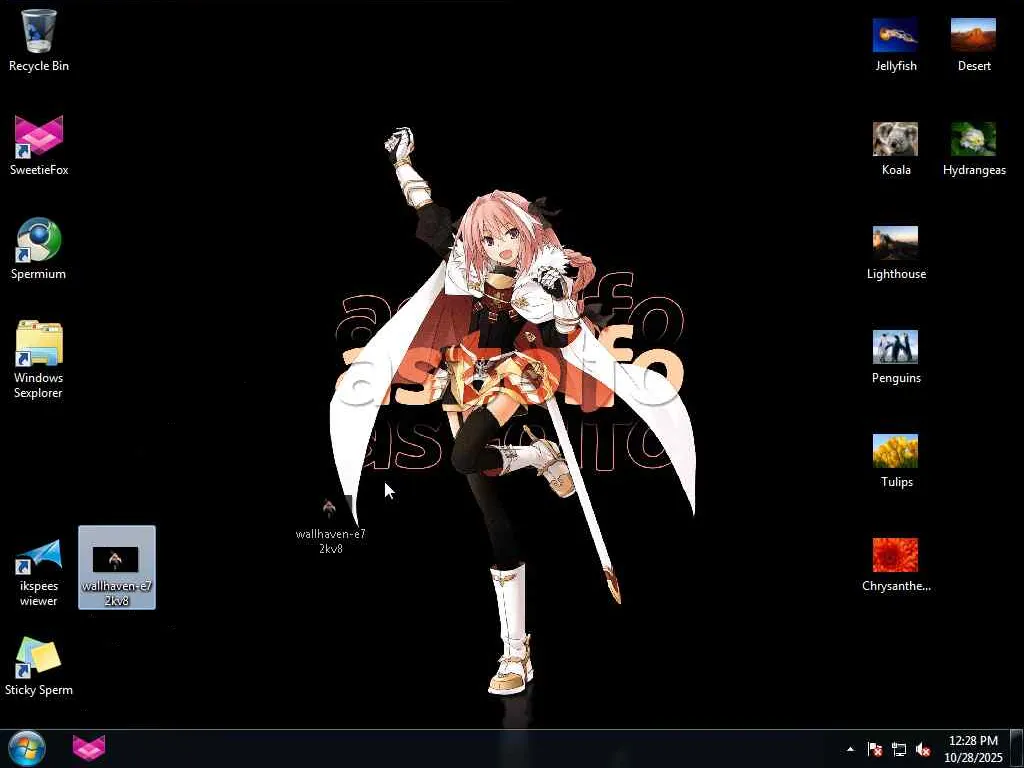The image size is (1024, 768).
Task: Click the highlighted wallhaven-e72kv8 image file
Action: pyautogui.click(x=117, y=567)
